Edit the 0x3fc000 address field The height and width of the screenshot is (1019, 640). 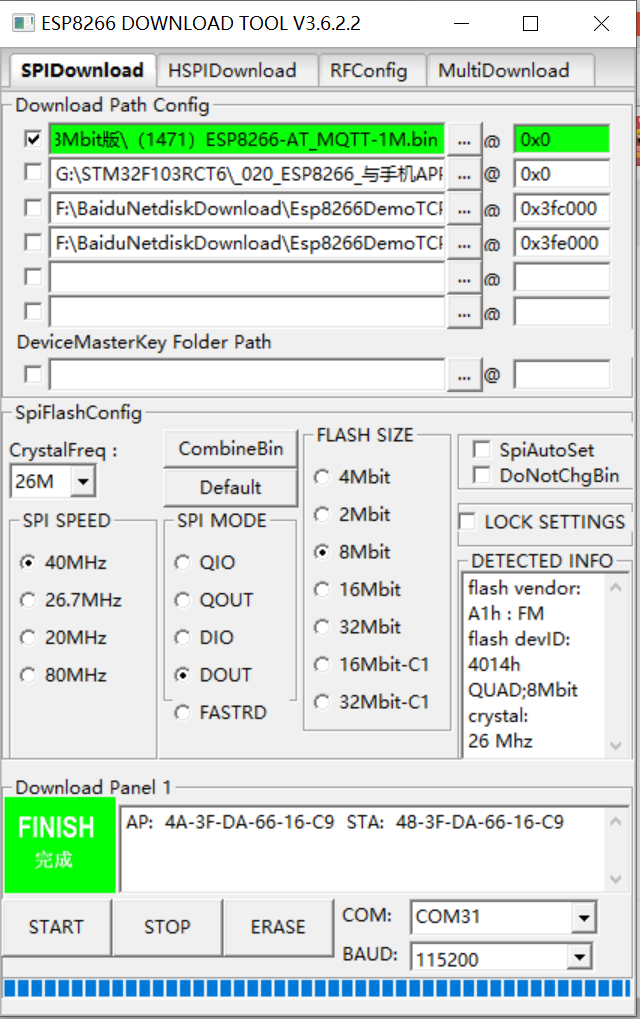pos(562,209)
